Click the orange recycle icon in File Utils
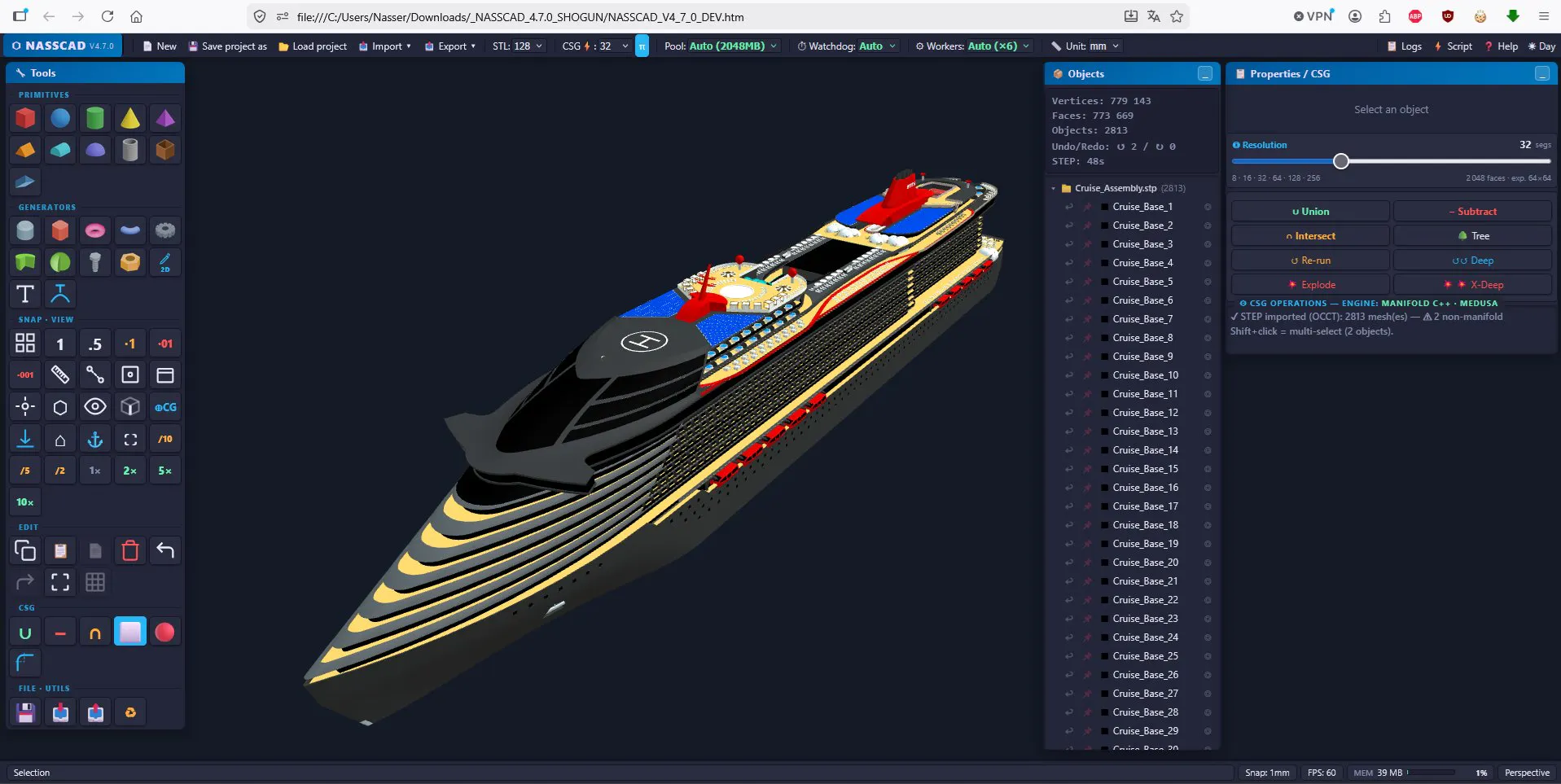The height and width of the screenshot is (784, 1561). click(x=130, y=712)
